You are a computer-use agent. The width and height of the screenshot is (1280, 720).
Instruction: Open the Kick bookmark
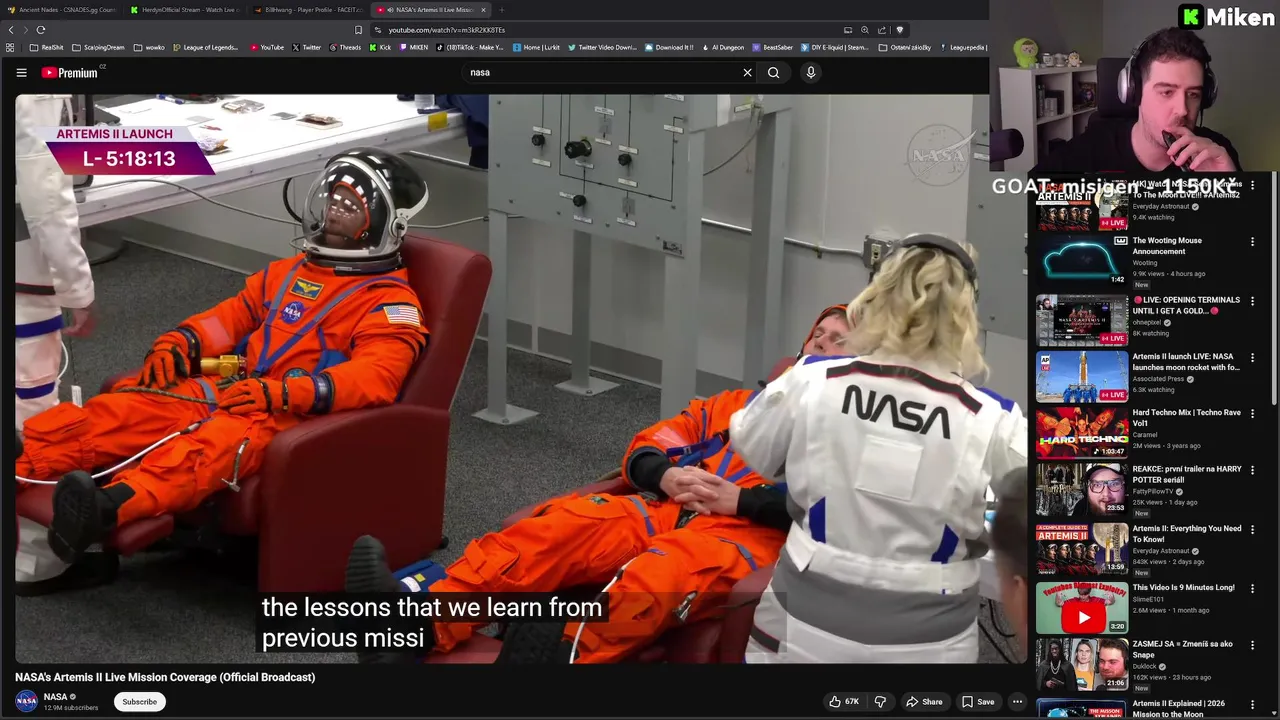point(379,47)
